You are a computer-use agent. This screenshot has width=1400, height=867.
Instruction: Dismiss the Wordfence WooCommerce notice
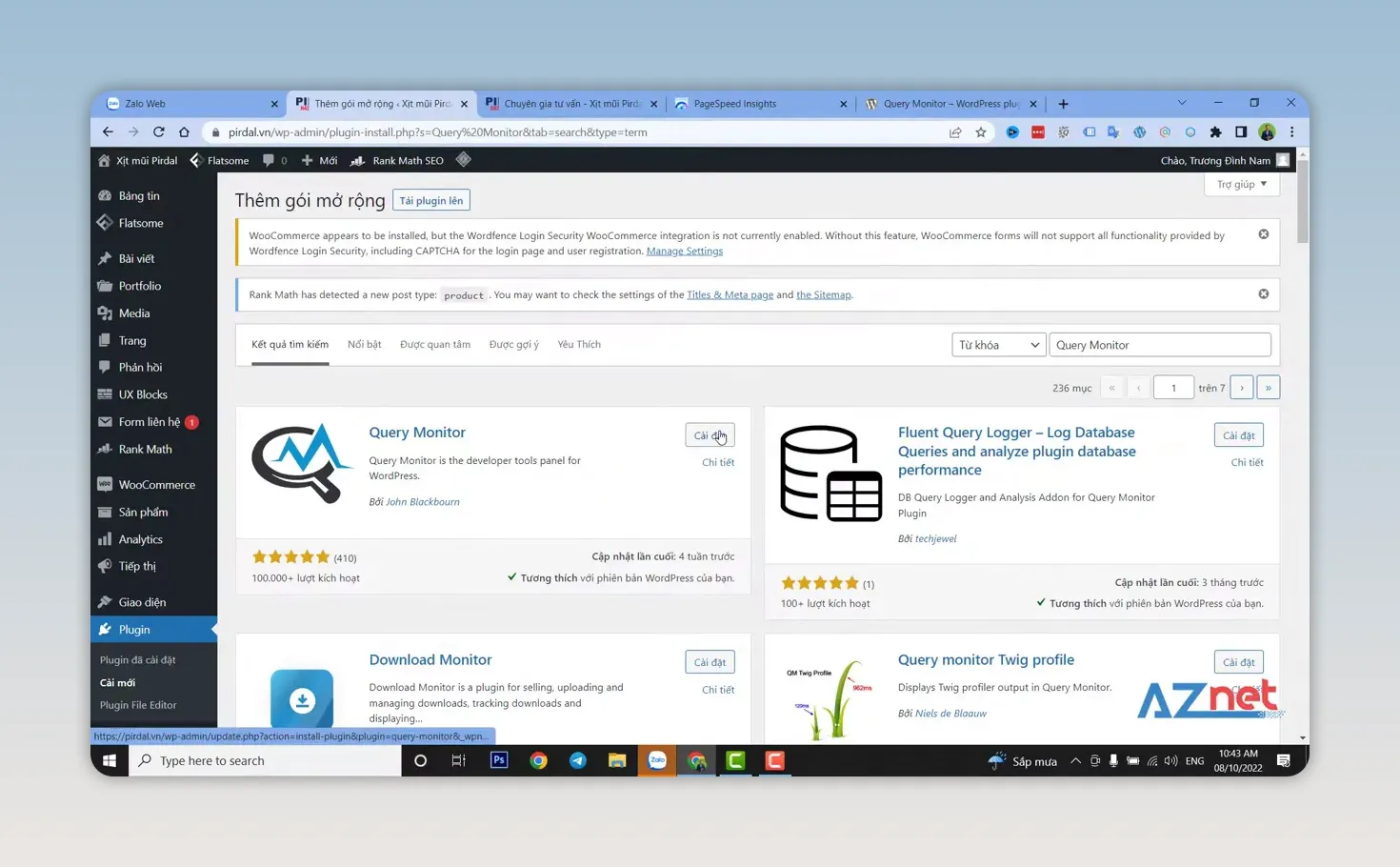[1264, 234]
